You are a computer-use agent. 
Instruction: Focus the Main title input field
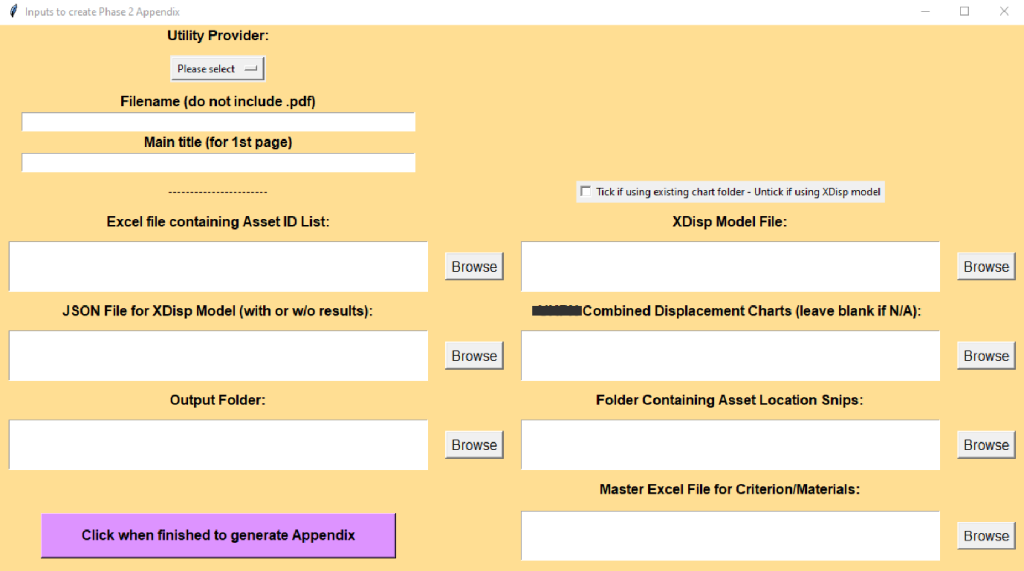(x=218, y=163)
